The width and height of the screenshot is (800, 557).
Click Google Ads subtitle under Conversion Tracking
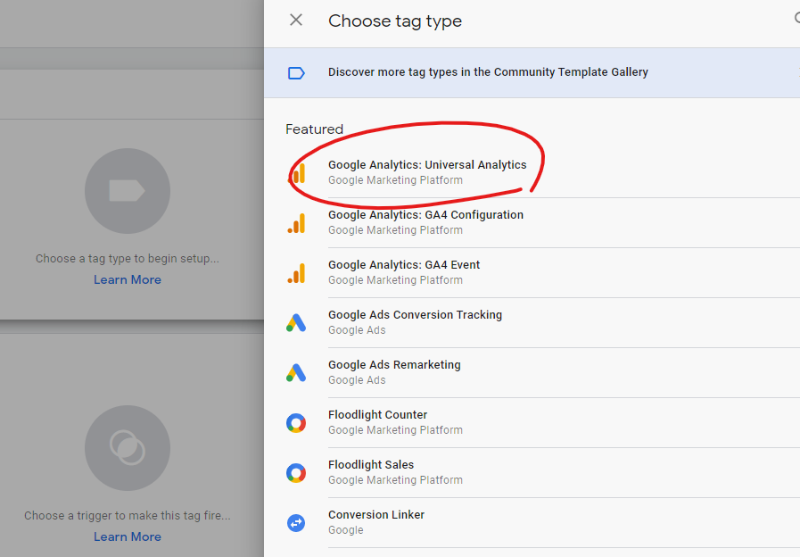(x=357, y=330)
